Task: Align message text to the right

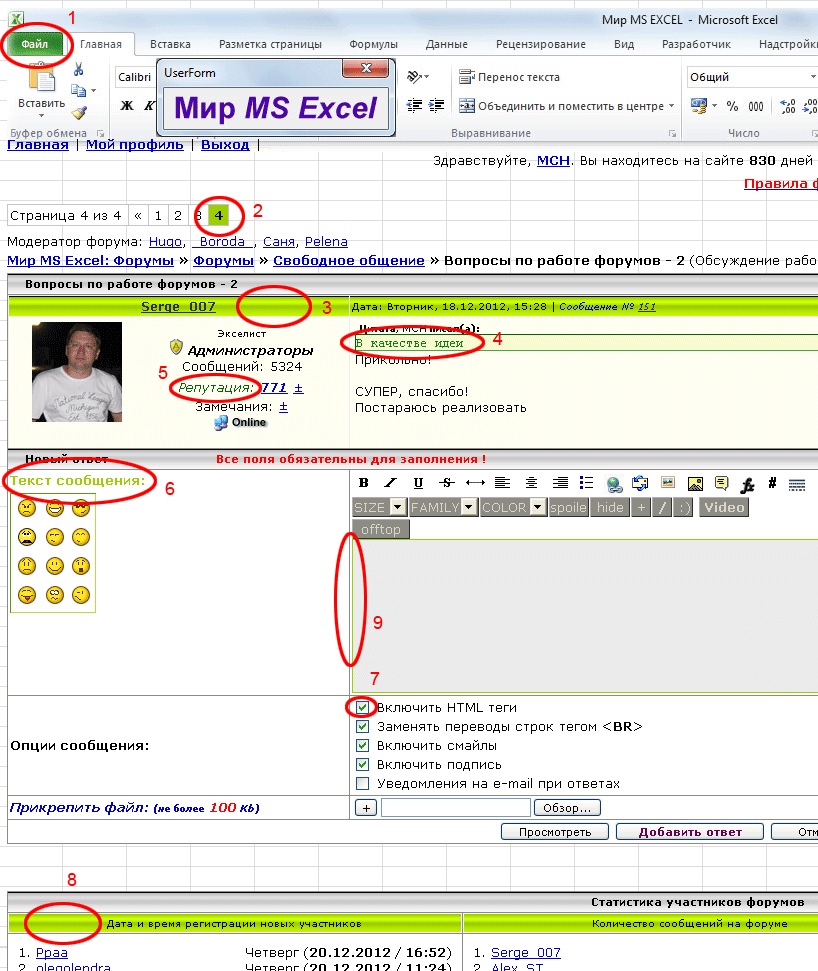Action: pos(560,483)
